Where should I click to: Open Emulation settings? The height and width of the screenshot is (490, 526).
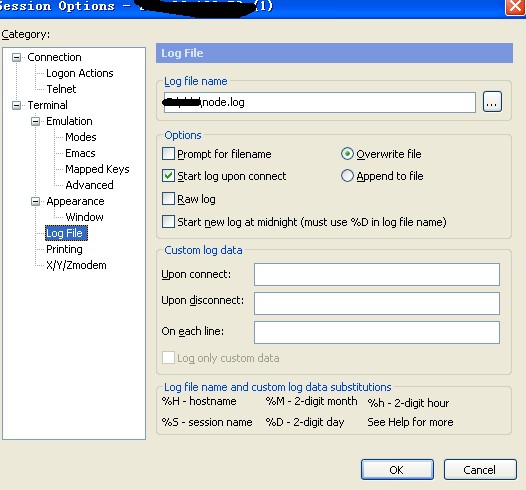[69, 121]
